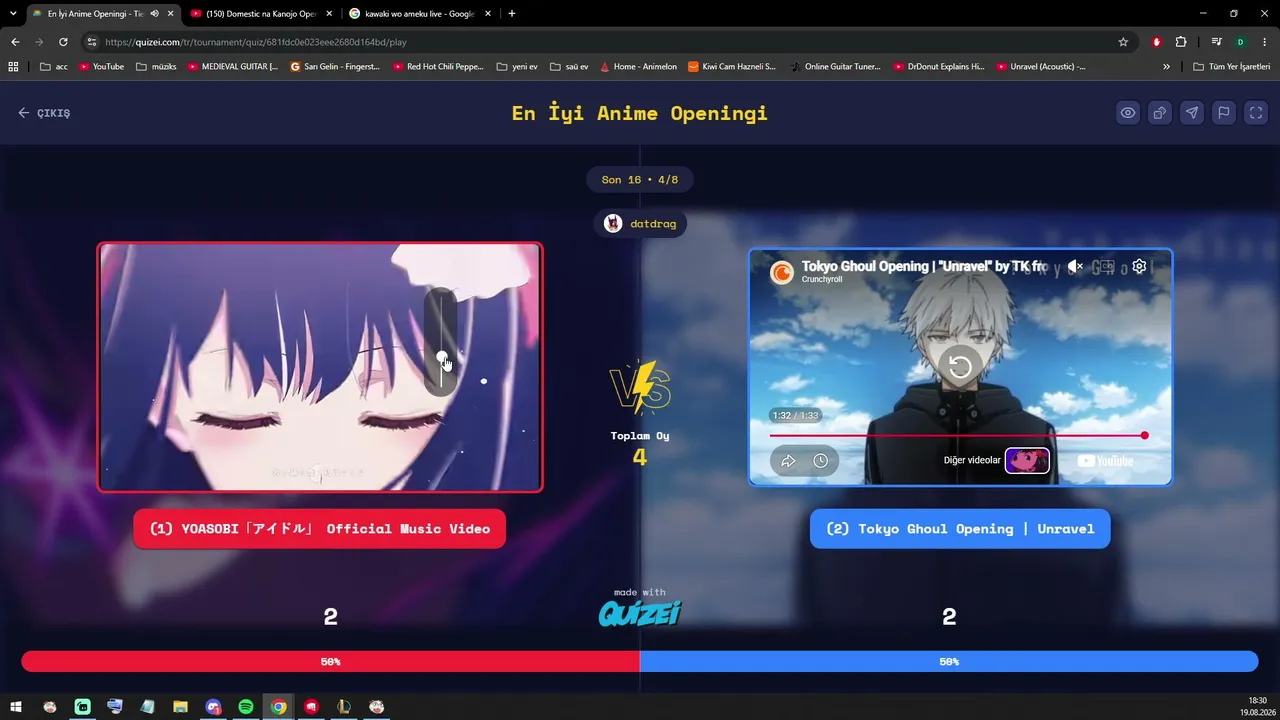
Task: Expand the hidden bookmarks overflow chevron
Action: click(1166, 67)
